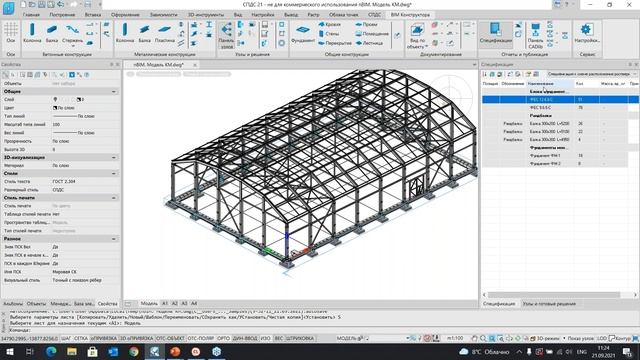Switch to the Объекты panel tab
This screenshot has width=640, height=360.
click(36, 304)
